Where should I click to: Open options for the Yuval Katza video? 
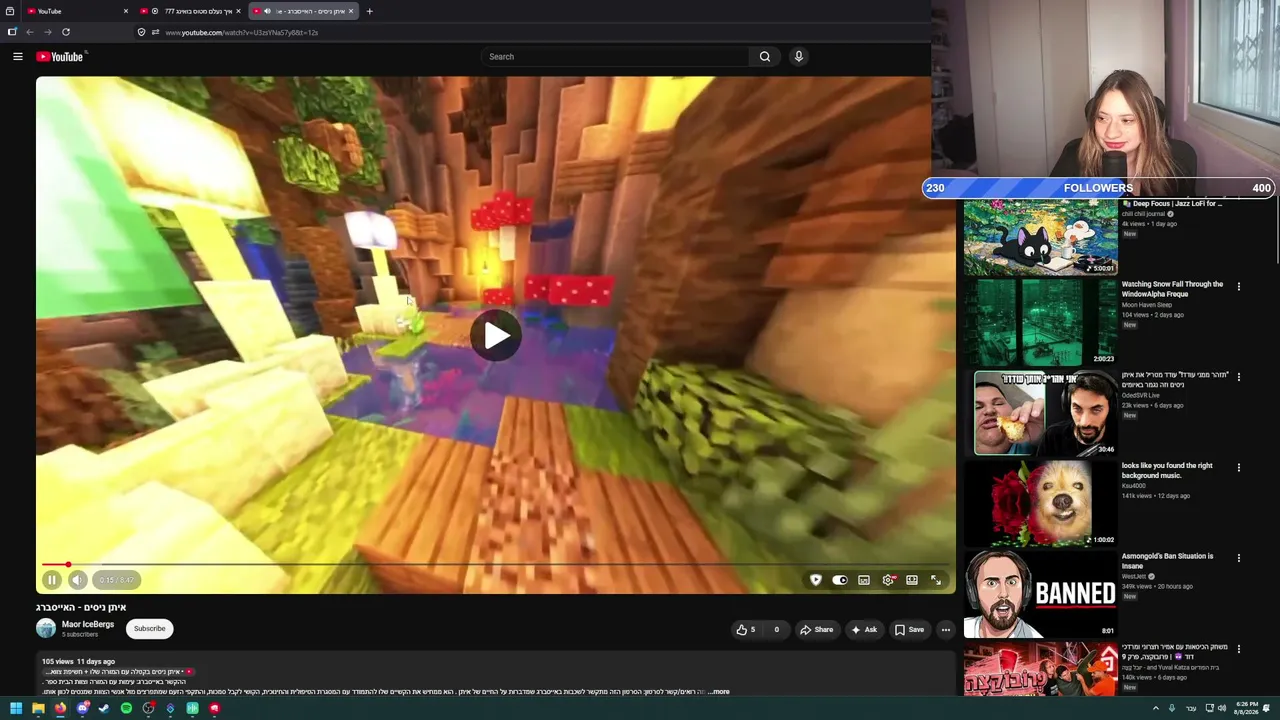[1239, 649]
